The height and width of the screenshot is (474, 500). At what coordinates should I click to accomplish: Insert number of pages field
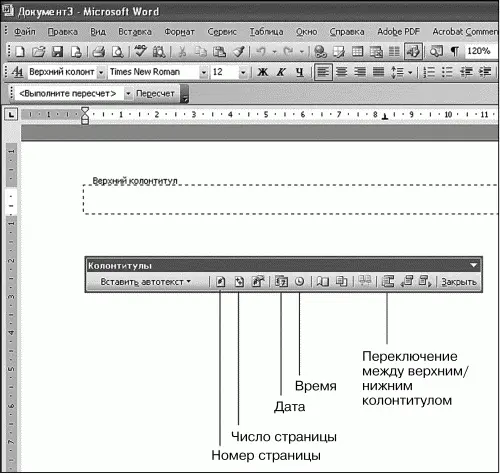point(239,282)
